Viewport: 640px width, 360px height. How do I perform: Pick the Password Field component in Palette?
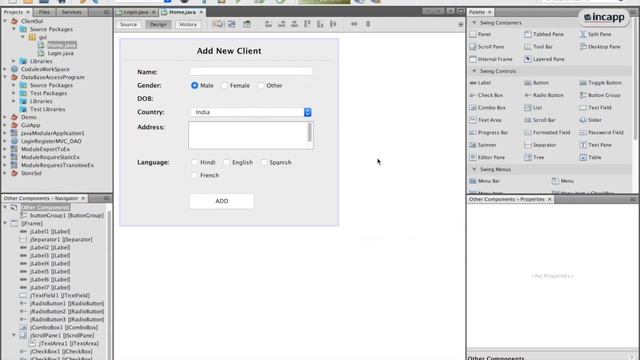pos(602,133)
